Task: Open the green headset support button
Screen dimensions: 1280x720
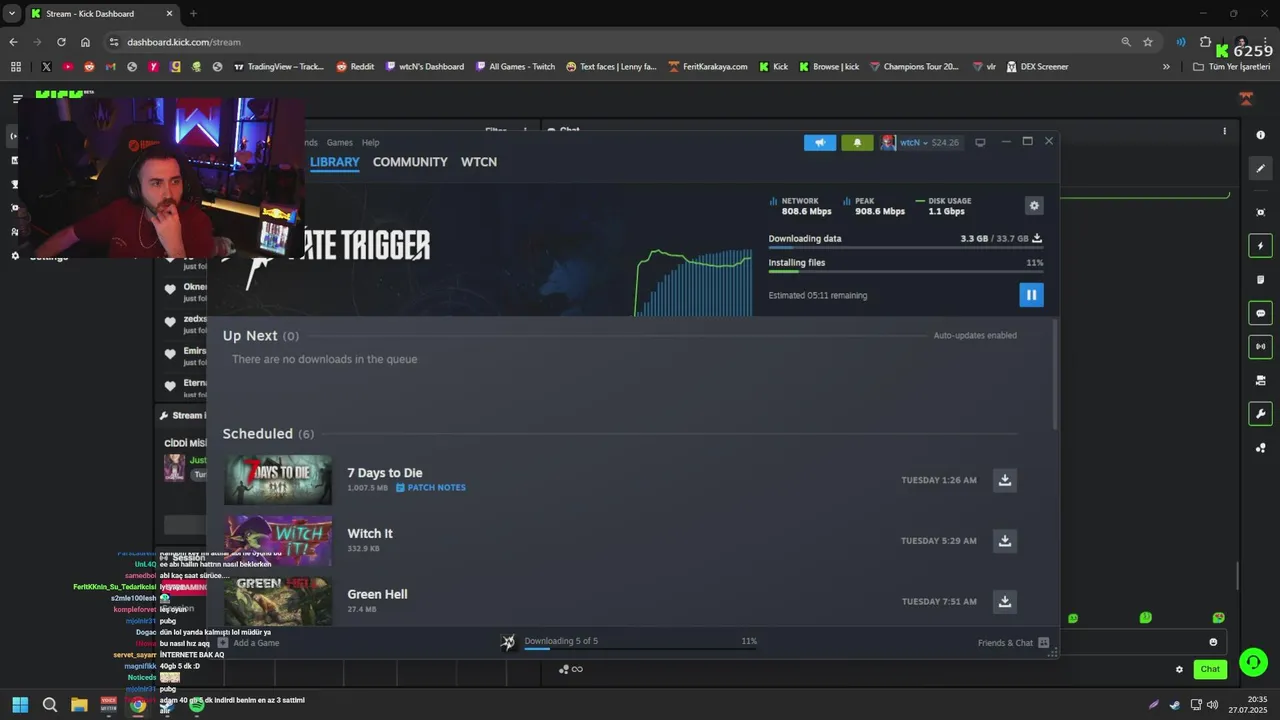Action: (1253, 662)
